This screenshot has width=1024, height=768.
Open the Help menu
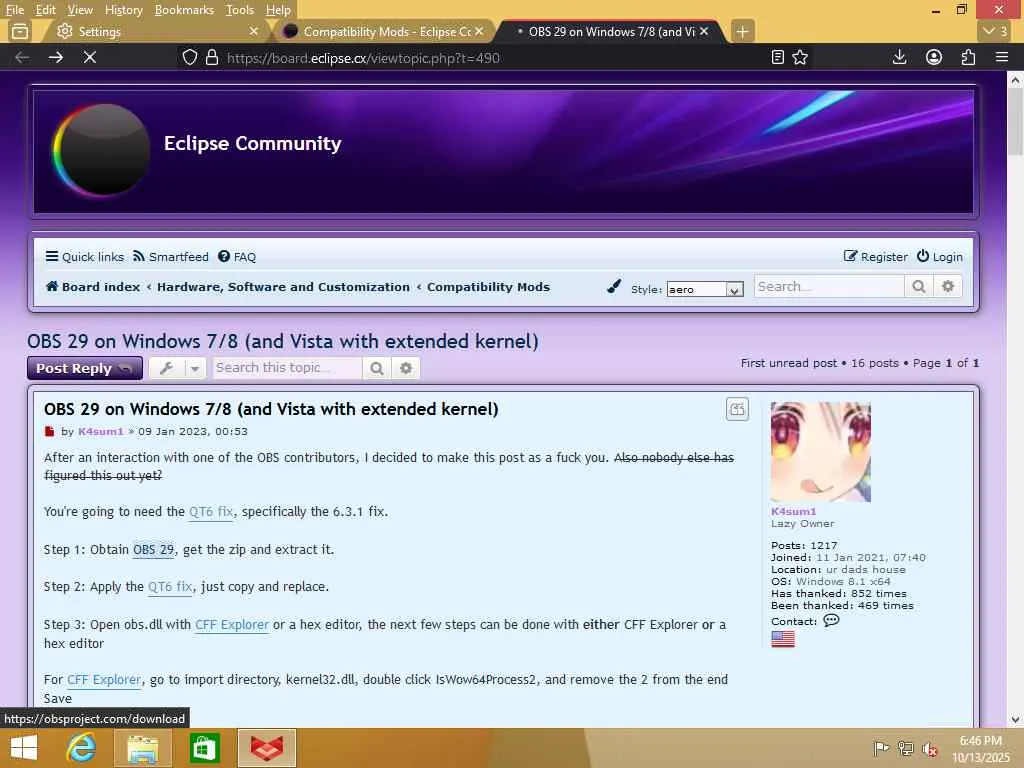(278, 10)
